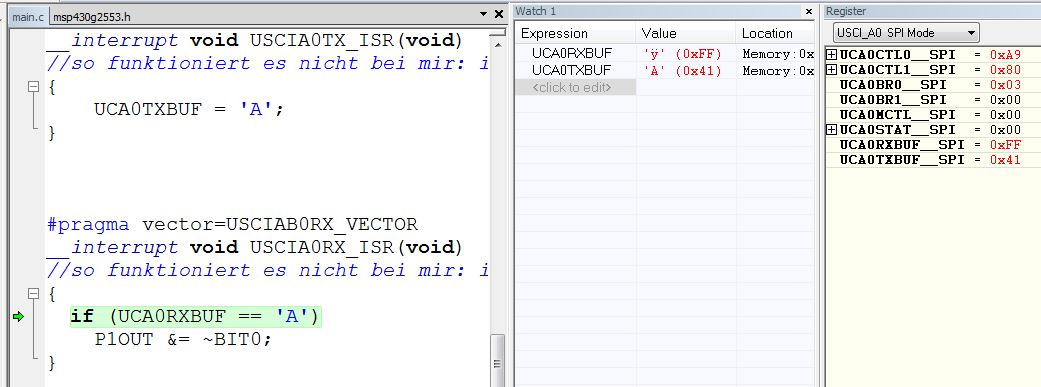Click the Register panel title

(x=846, y=11)
